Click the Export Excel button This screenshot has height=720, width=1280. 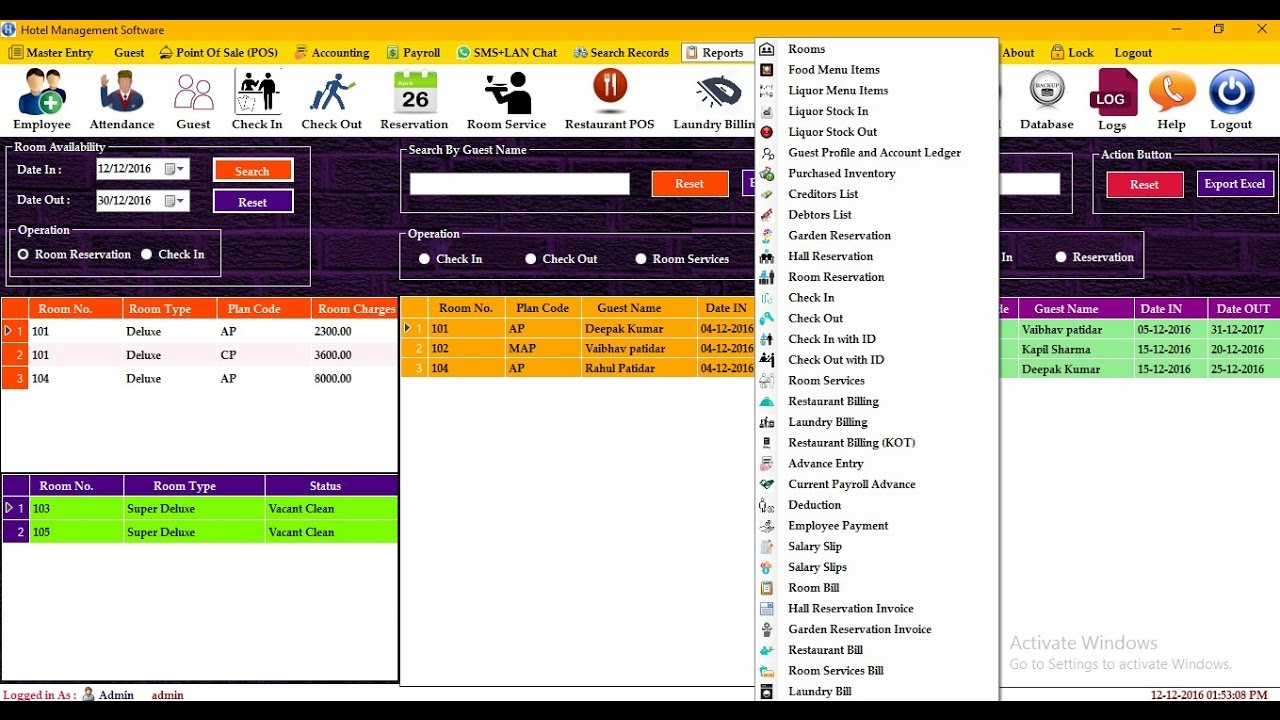pyautogui.click(x=1234, y=184)
